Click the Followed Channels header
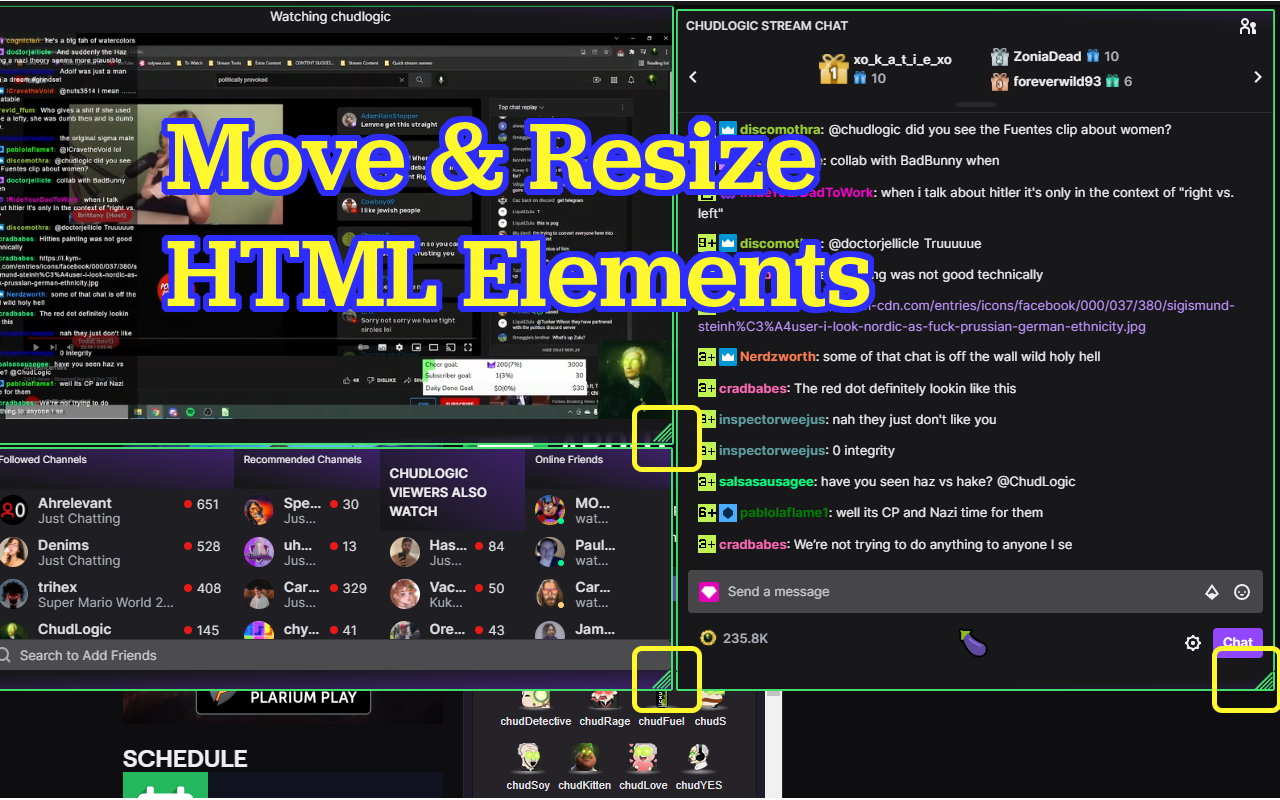The image size is (1280, 800). tap(43, 460)
